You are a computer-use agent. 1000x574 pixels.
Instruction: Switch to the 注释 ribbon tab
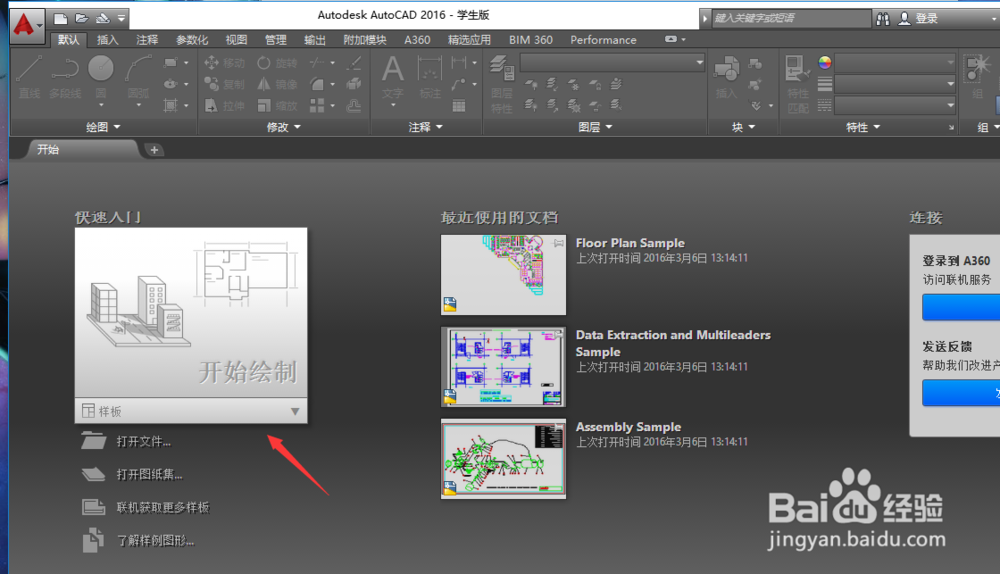coord(147,40)
